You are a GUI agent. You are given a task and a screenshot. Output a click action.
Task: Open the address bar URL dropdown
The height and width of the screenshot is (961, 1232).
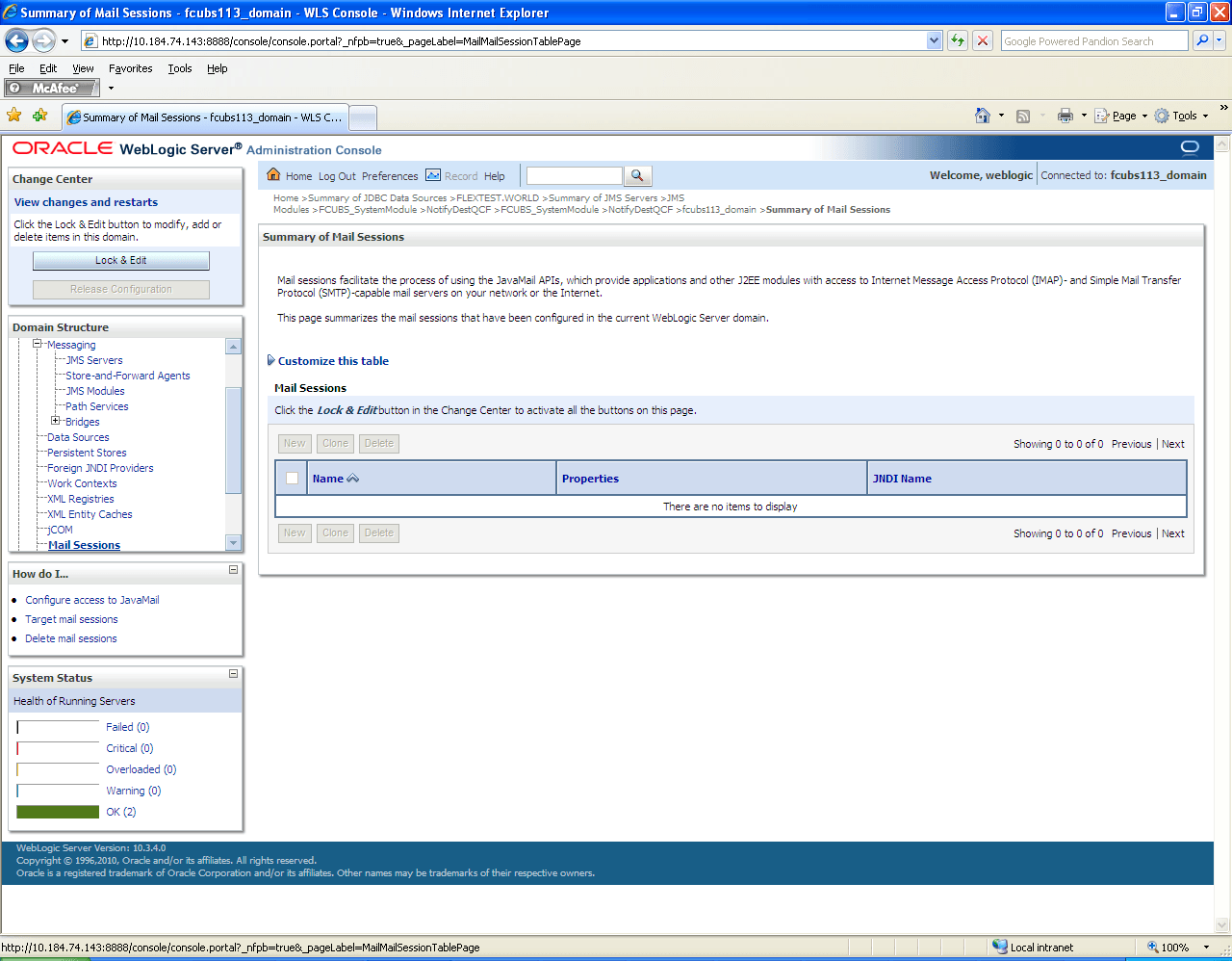click(x=934, y=40)
